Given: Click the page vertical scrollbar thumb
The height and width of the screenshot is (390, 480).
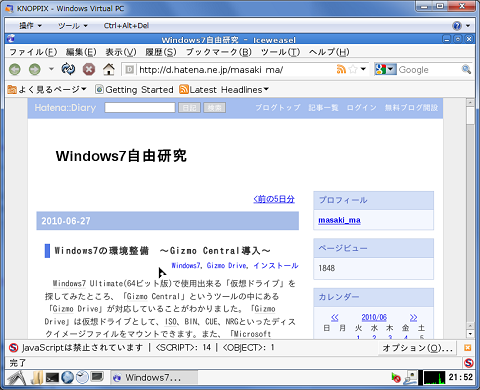Looking at the screenshot, I should pos(470,116).
